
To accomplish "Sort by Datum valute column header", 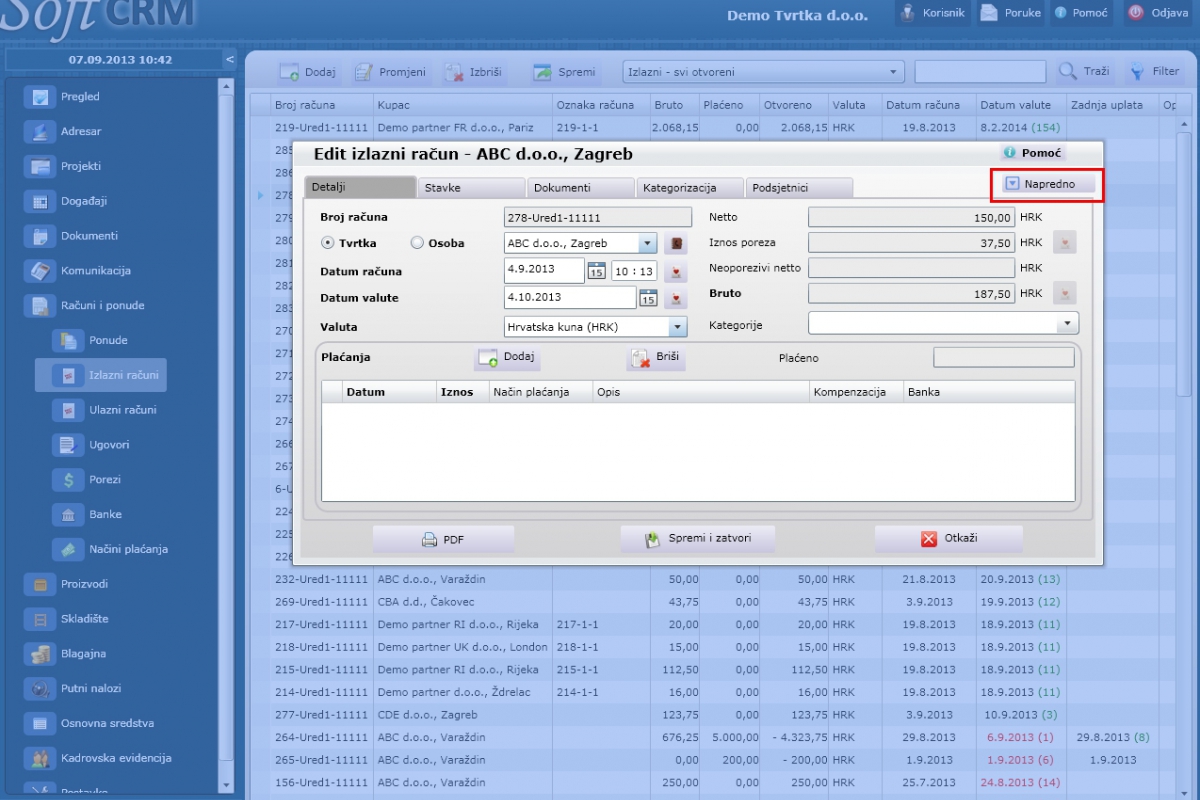I will point(1020,105).
